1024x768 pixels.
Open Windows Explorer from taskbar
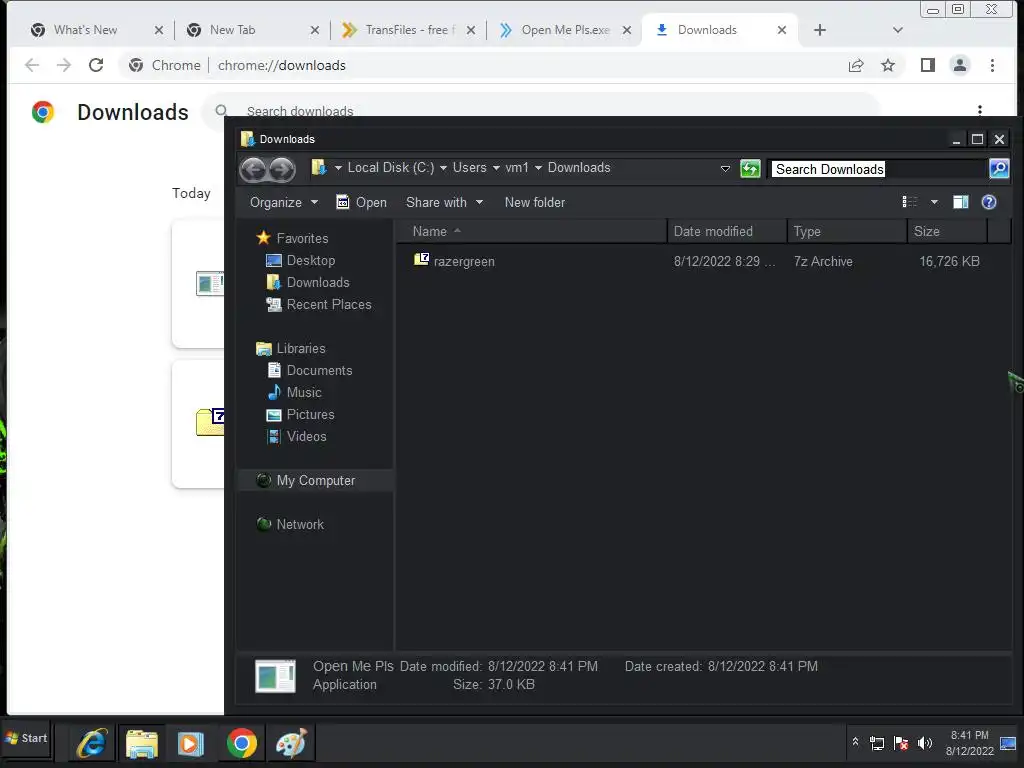pyautogui.click(x=141, y=744)
